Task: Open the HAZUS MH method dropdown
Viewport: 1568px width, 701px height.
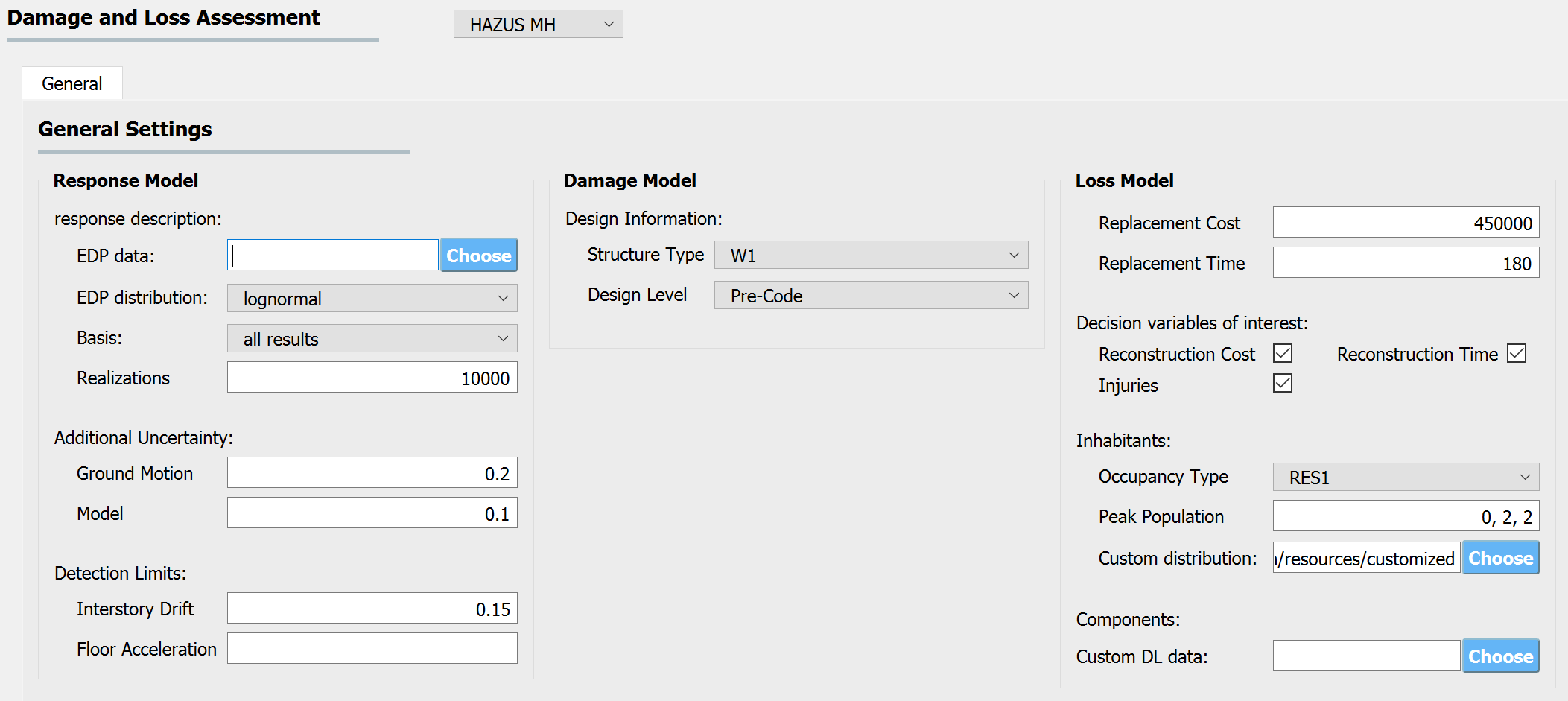Action: (x=538, y=25)
